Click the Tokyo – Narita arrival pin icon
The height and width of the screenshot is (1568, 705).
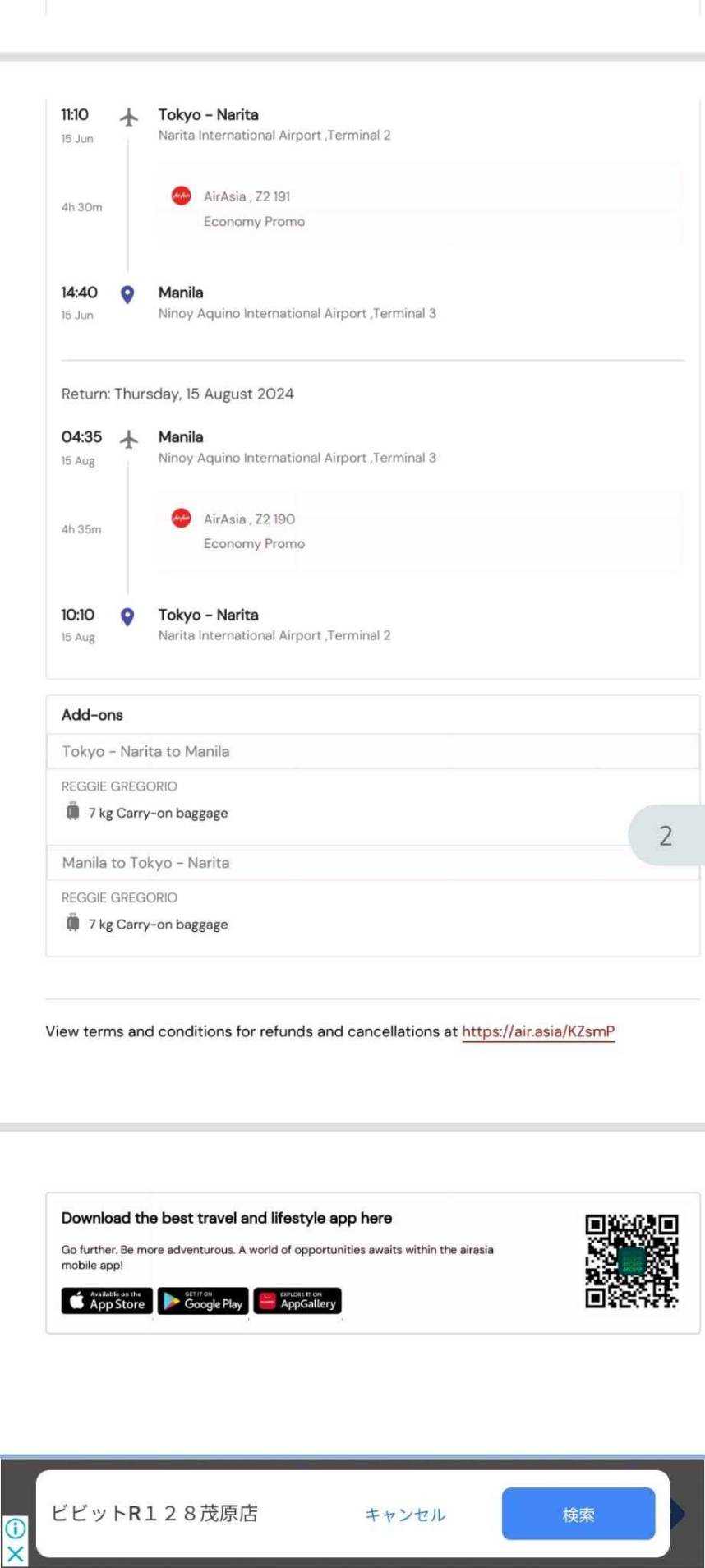(127, 616)
